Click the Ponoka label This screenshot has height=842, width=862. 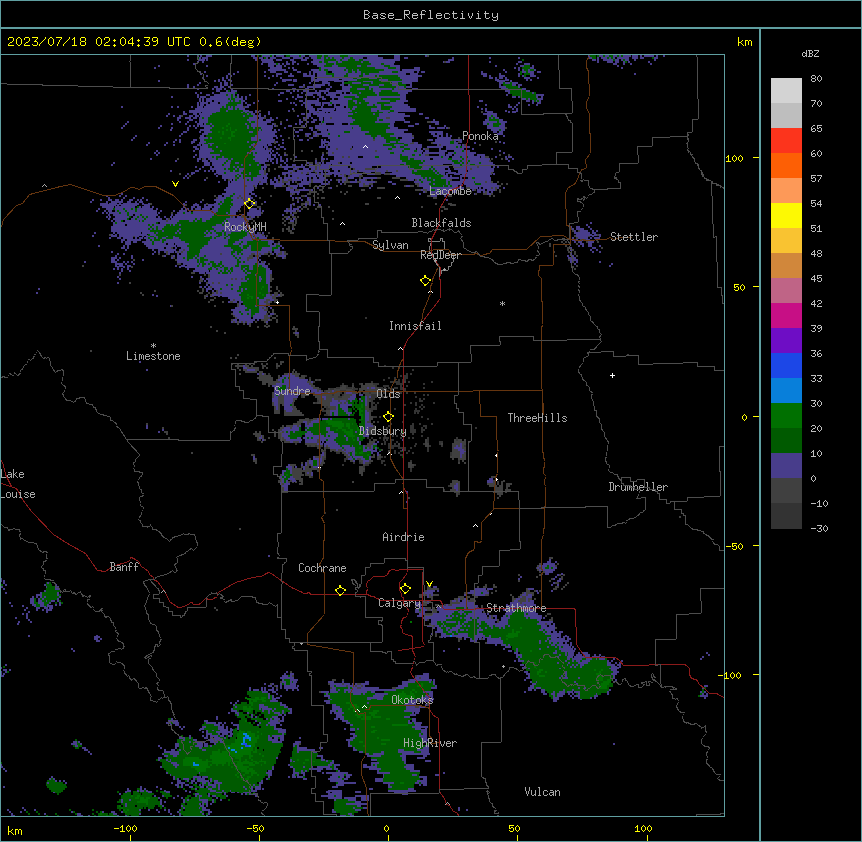click(480, 136)
